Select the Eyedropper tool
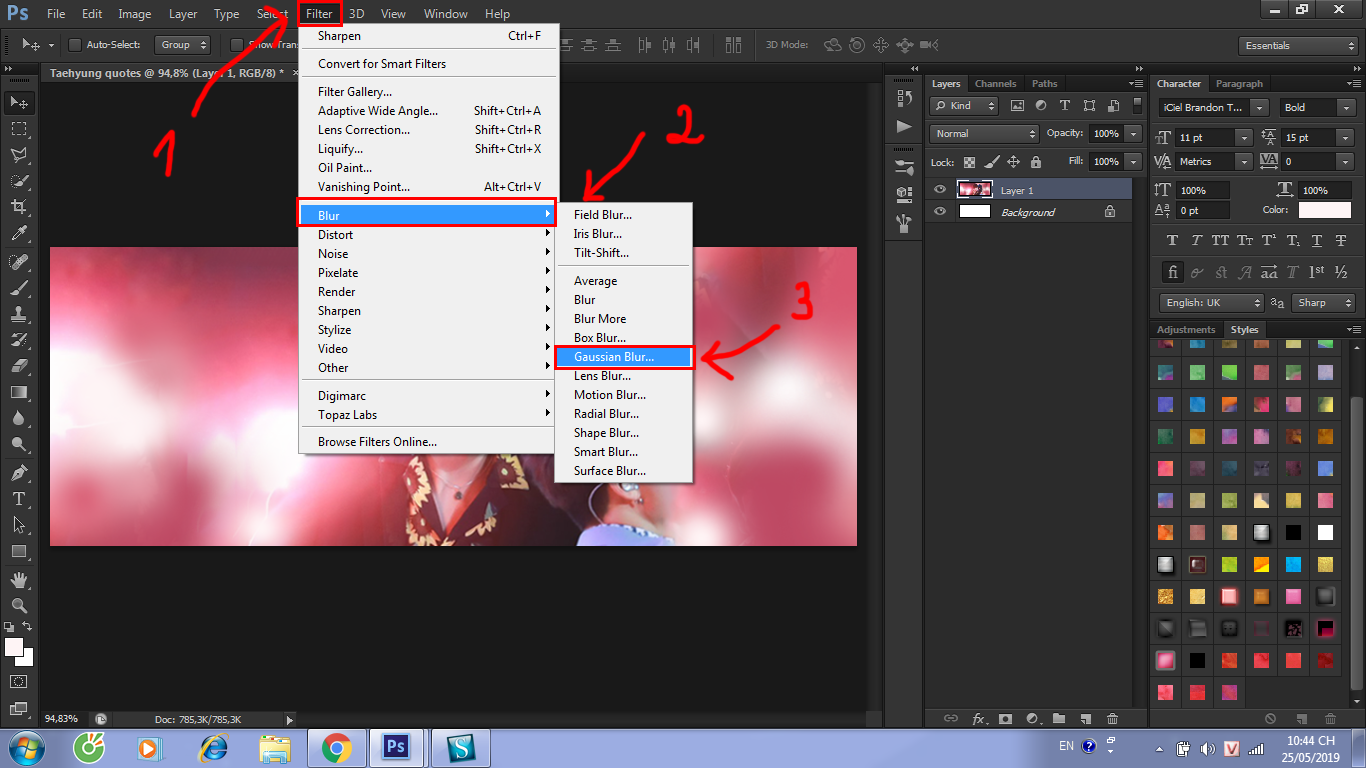Image resolution: width=1366 pixels, height=768 pixels. pyautogui.click(x=18, y=234)
